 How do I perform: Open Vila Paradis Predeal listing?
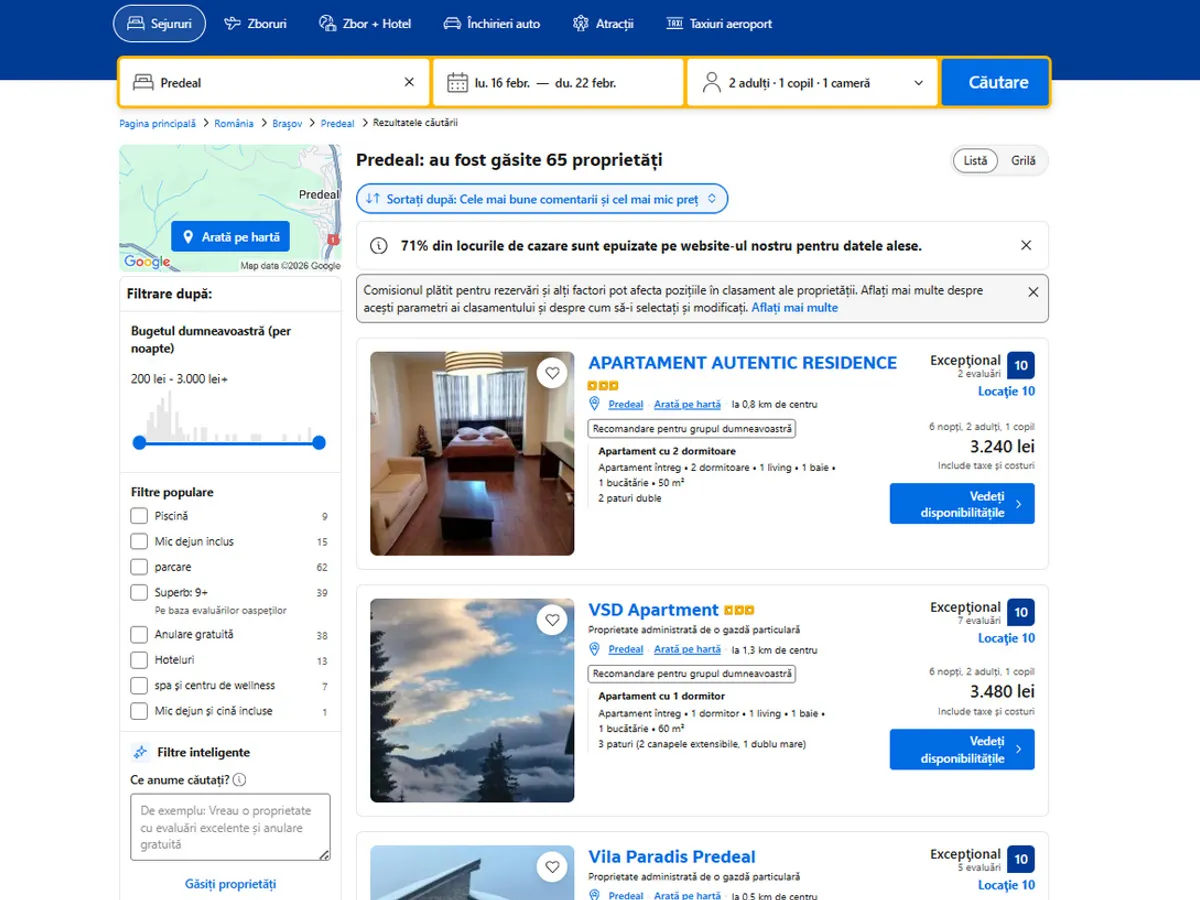click(x=671, y=856)
